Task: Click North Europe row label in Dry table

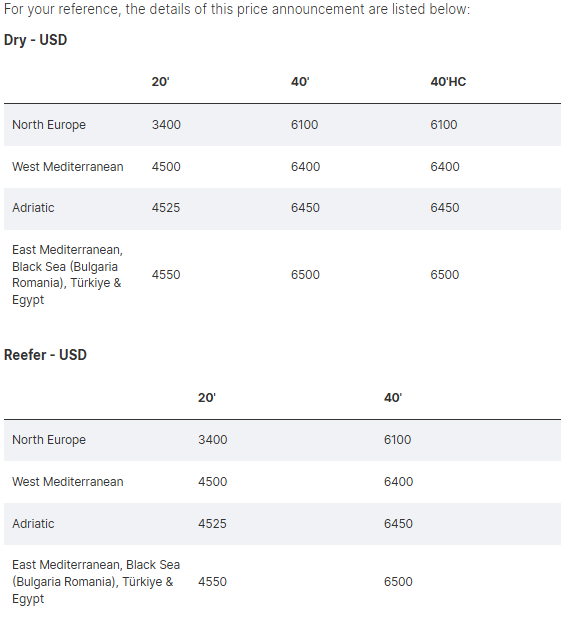Action: (49, 125)
